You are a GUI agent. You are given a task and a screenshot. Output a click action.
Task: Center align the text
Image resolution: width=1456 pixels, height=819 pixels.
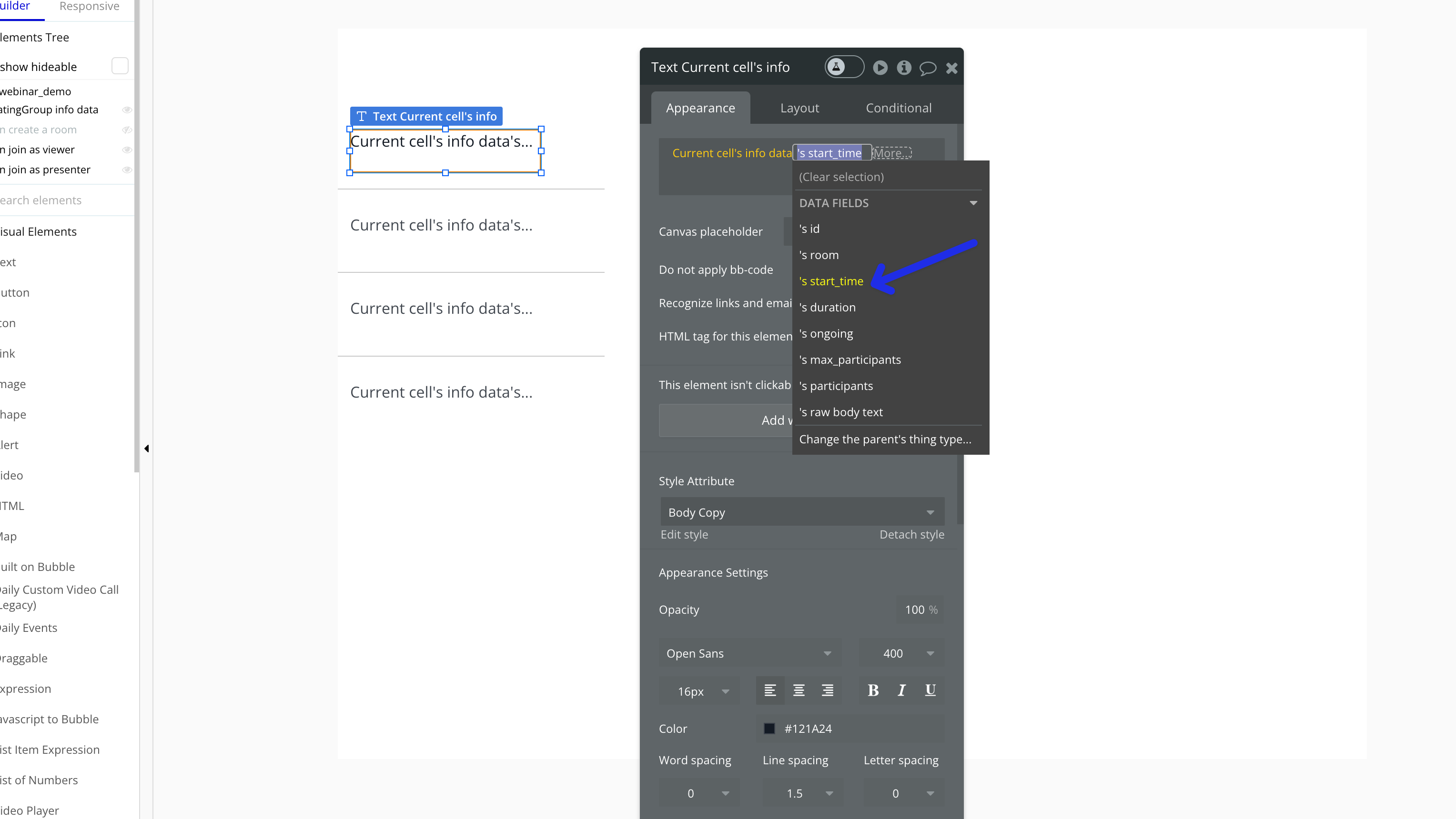[799, 690]
